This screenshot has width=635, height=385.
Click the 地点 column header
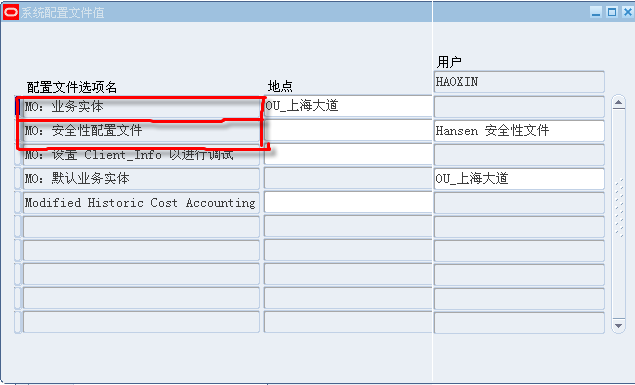280,86
